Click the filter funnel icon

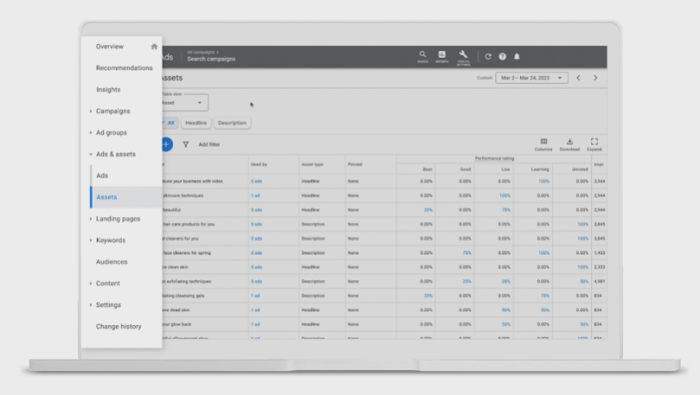click(186, 144)
